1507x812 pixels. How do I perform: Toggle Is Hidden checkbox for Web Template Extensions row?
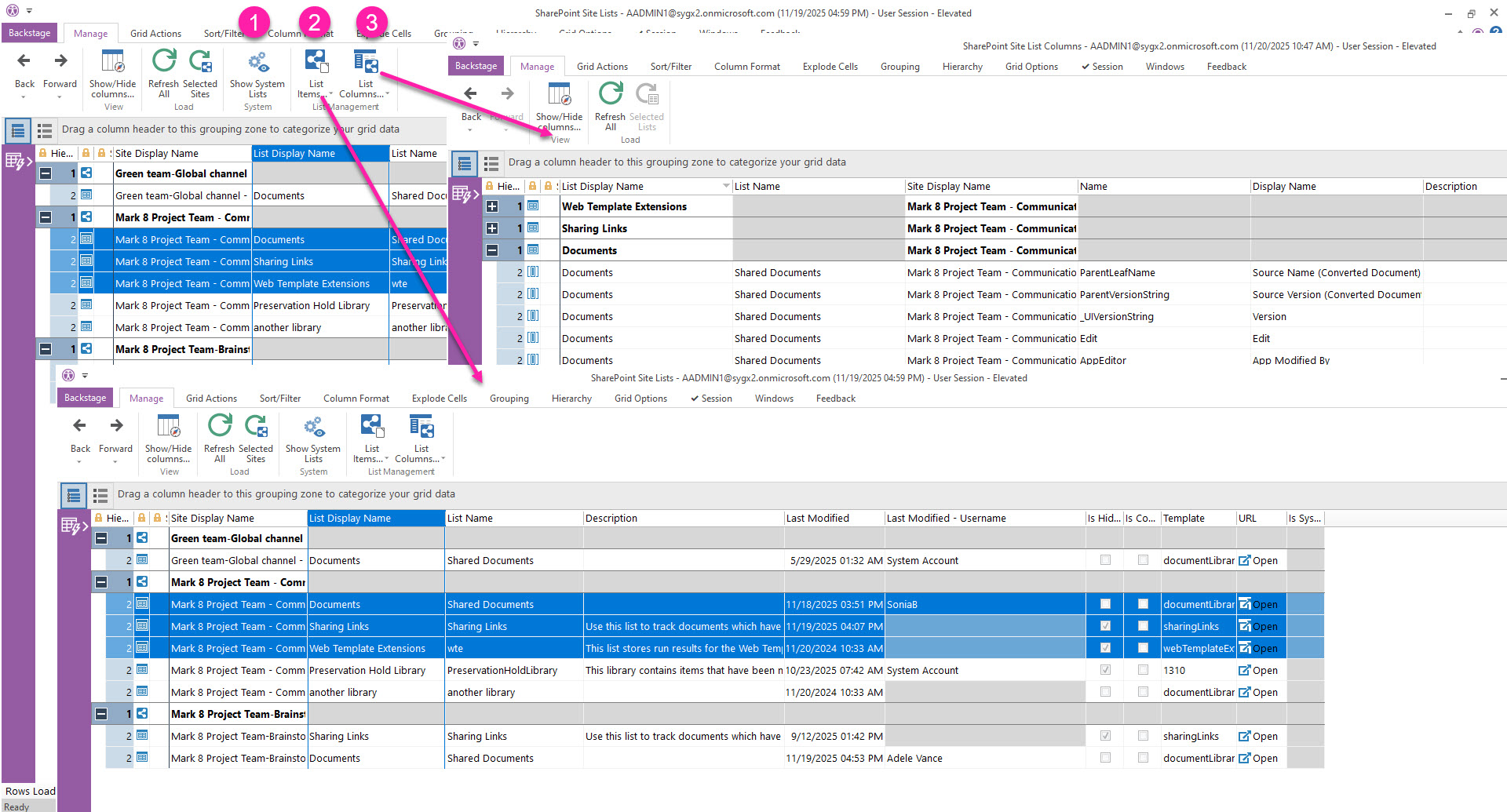[1105, 648]
